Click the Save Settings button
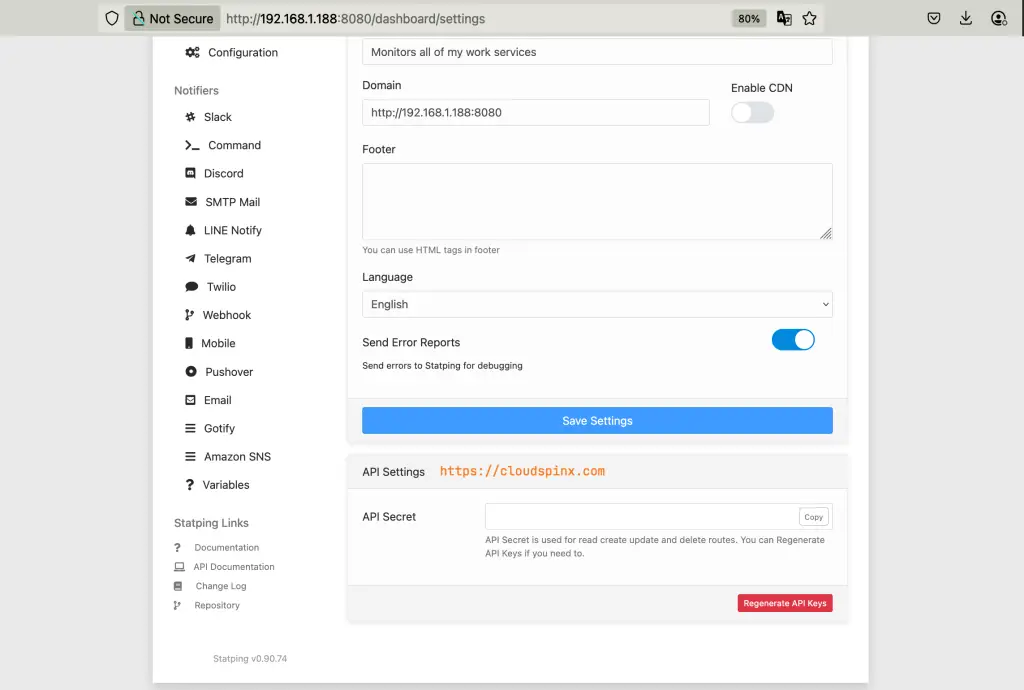The image size is (1024, 690). point(596,420)
